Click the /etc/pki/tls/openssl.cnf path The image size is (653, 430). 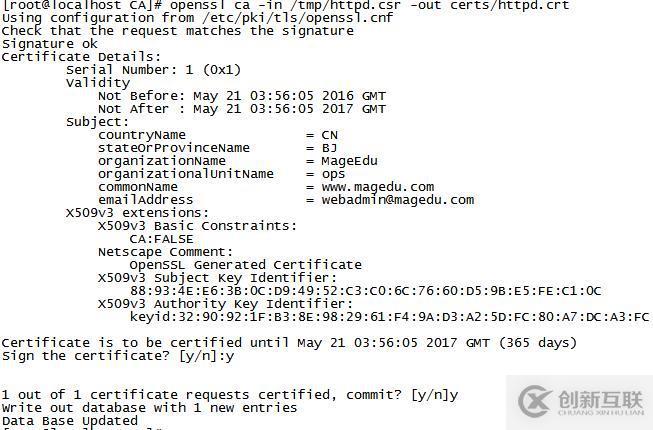click(298, 18)
